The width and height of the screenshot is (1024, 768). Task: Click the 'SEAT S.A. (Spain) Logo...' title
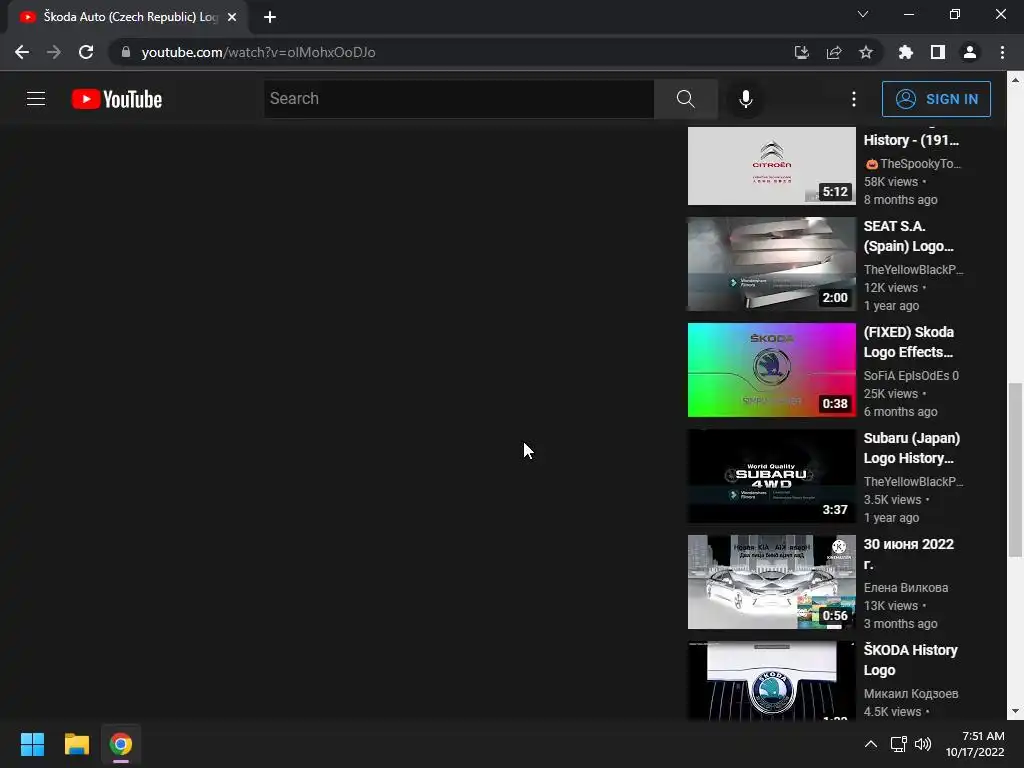click(x=908, y=236)
